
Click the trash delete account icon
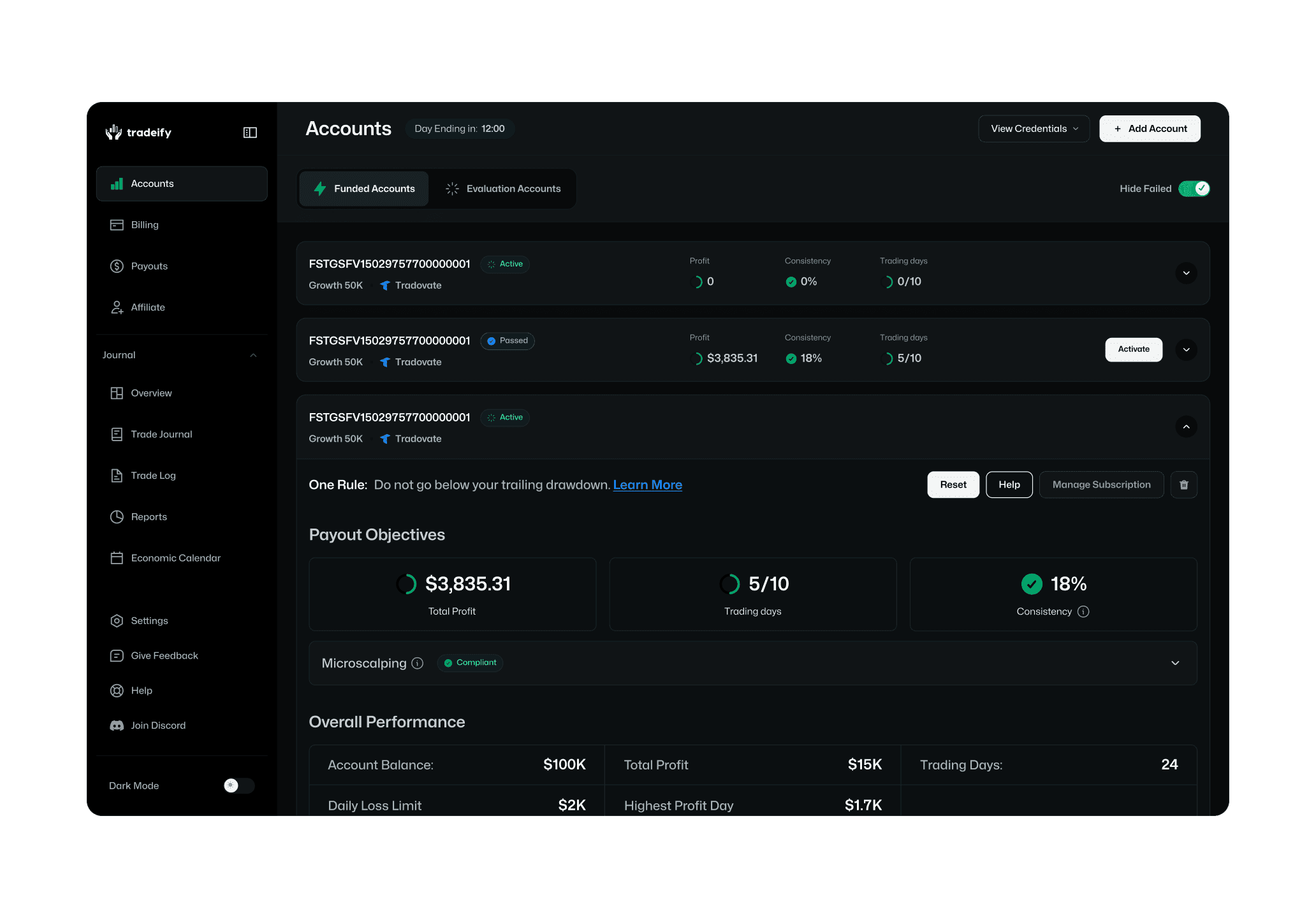1183,485
